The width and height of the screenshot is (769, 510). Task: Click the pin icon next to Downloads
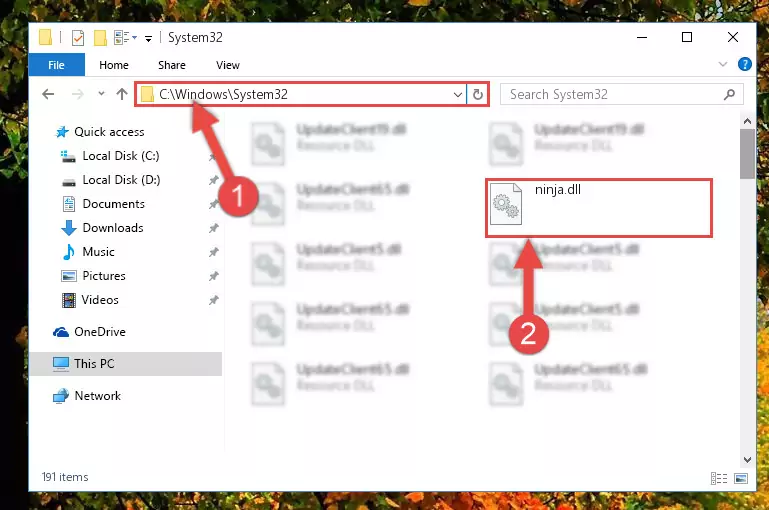[x=213, y=228]
